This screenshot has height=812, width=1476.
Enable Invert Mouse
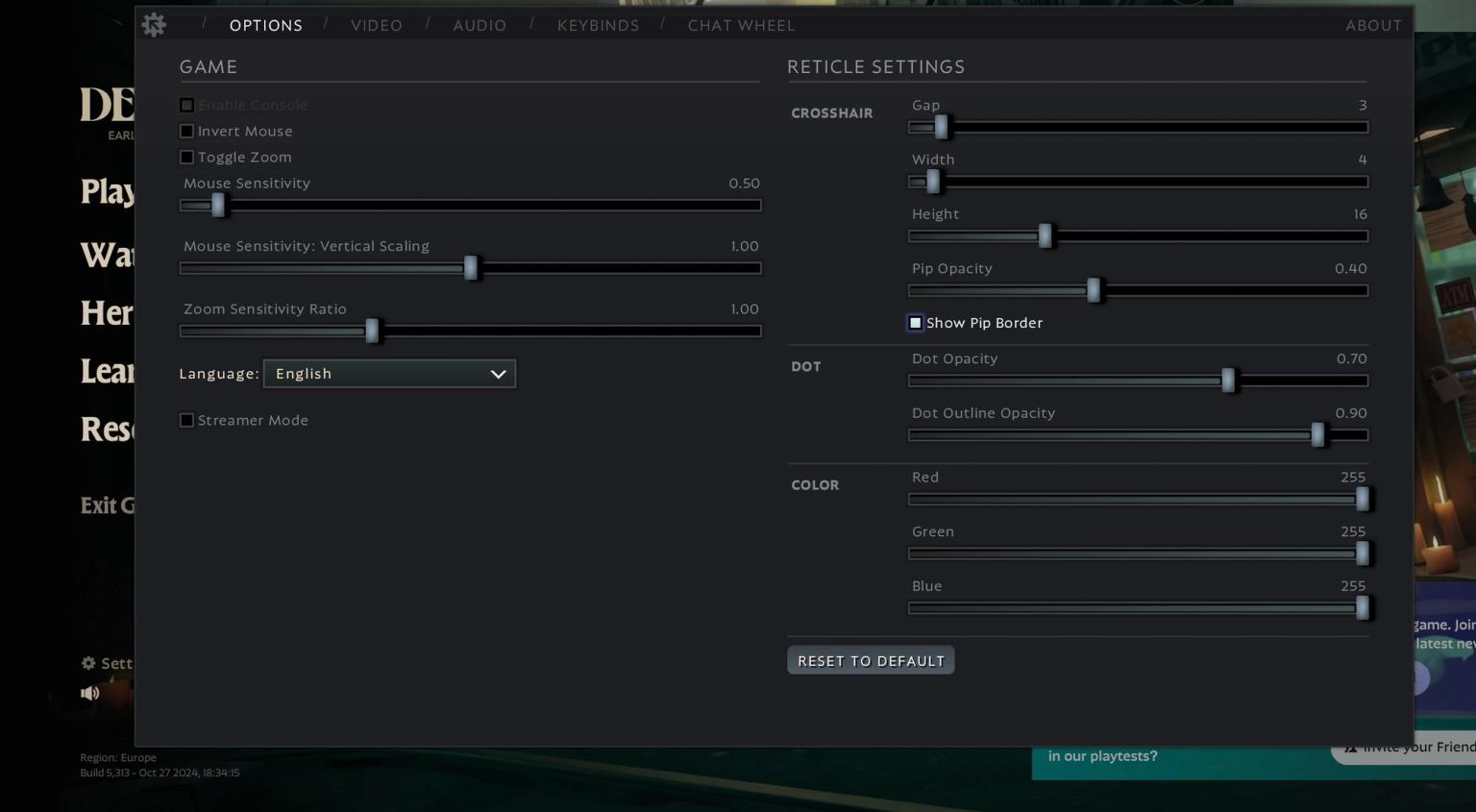(186, 131)
